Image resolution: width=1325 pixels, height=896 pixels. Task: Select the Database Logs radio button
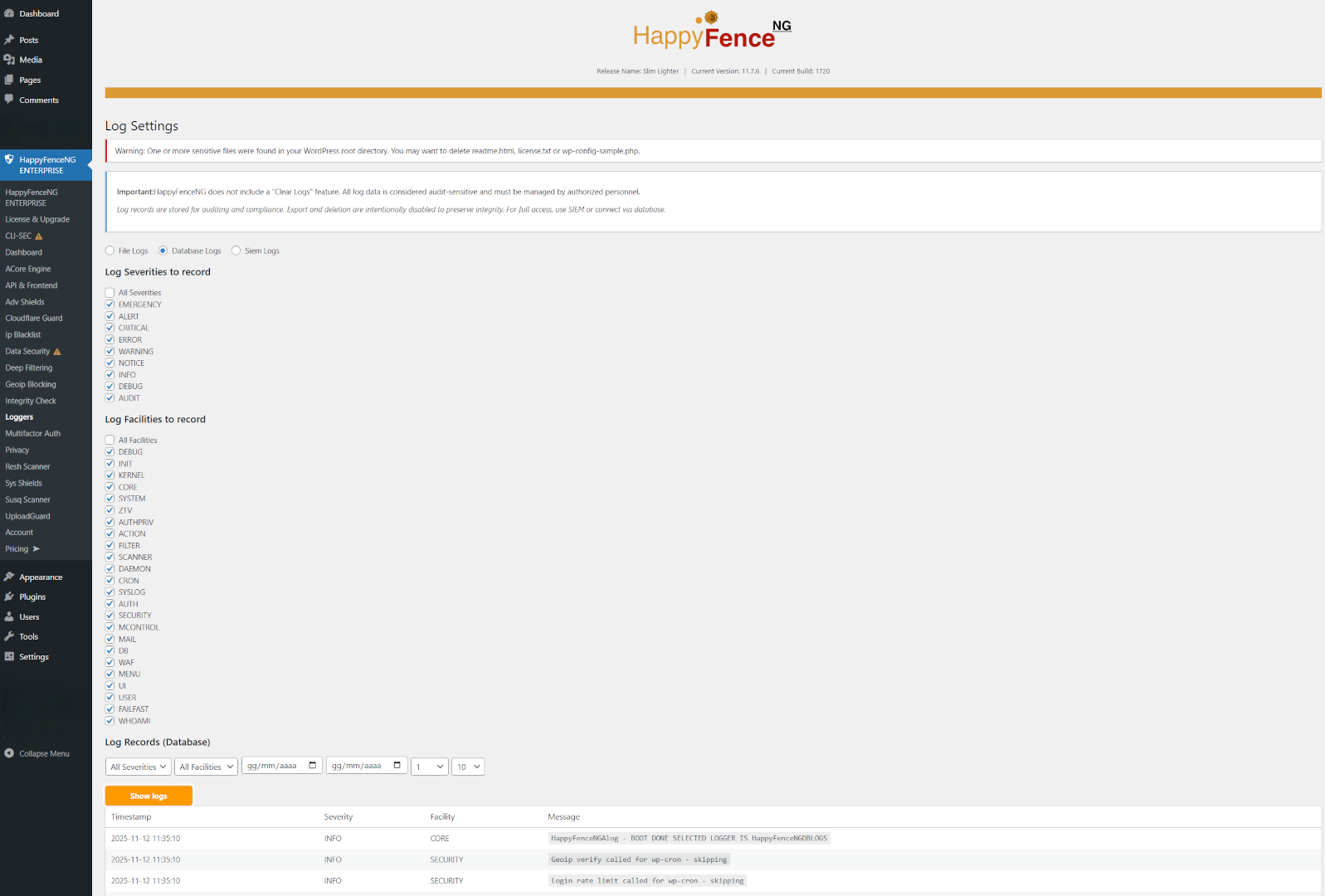pos(163,251)
